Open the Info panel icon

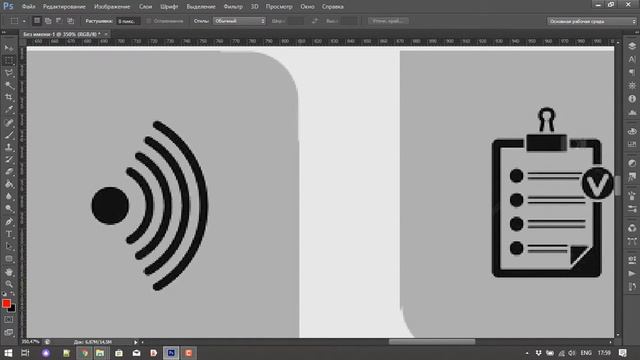tap(632, 99)
